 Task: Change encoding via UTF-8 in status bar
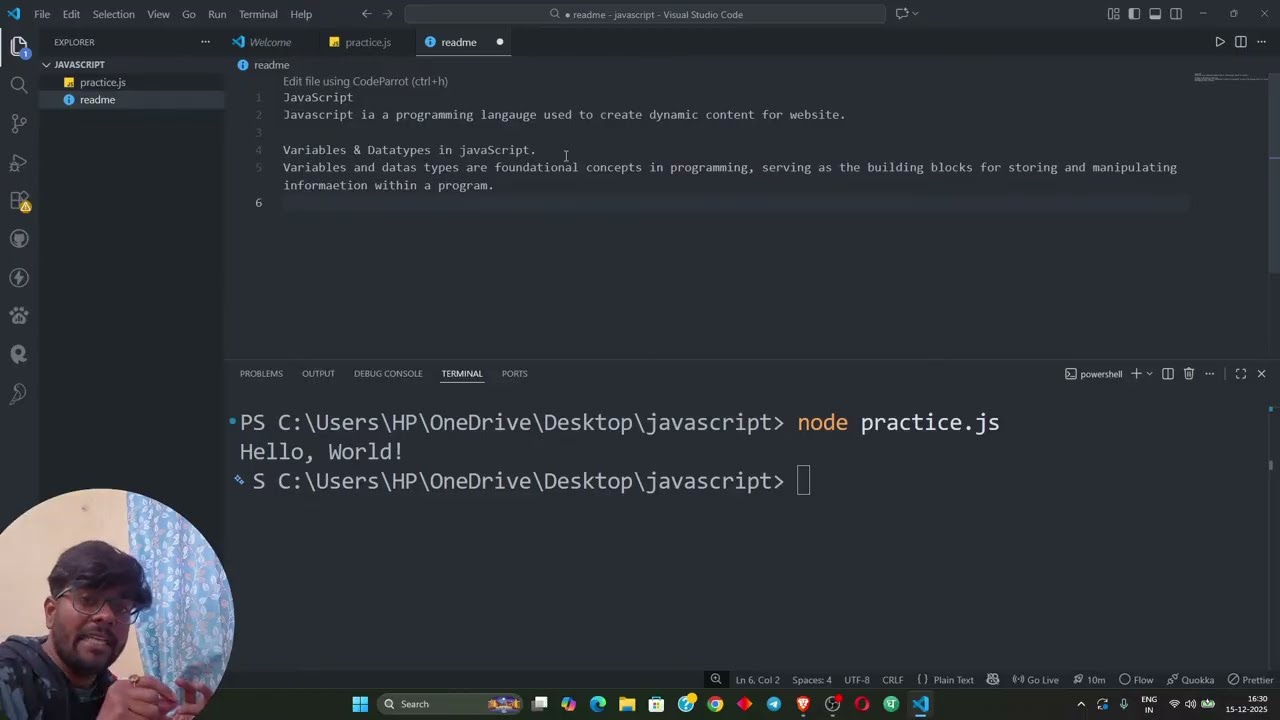point(857,680)
